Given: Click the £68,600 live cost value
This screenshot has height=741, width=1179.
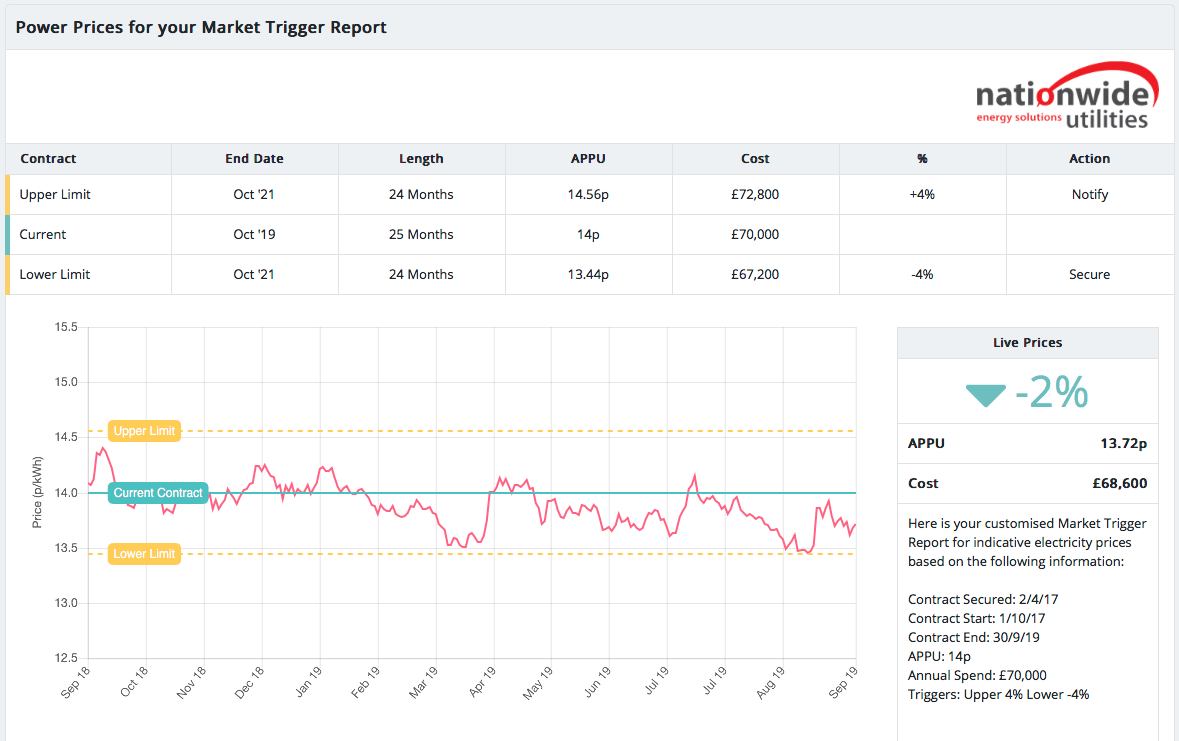Looking at the screenshot, I should [1120, 484].
